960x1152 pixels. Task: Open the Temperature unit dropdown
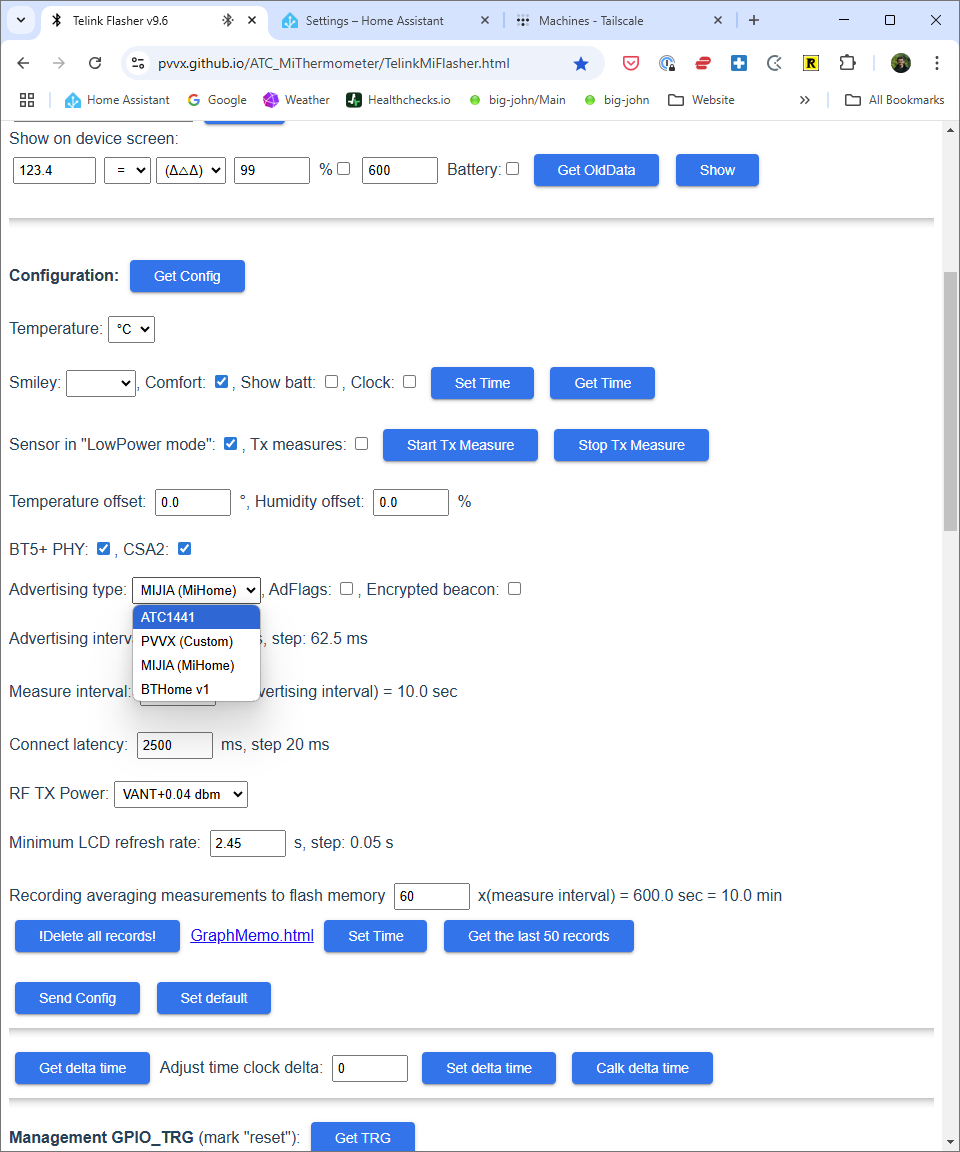[x=131, y=329]
